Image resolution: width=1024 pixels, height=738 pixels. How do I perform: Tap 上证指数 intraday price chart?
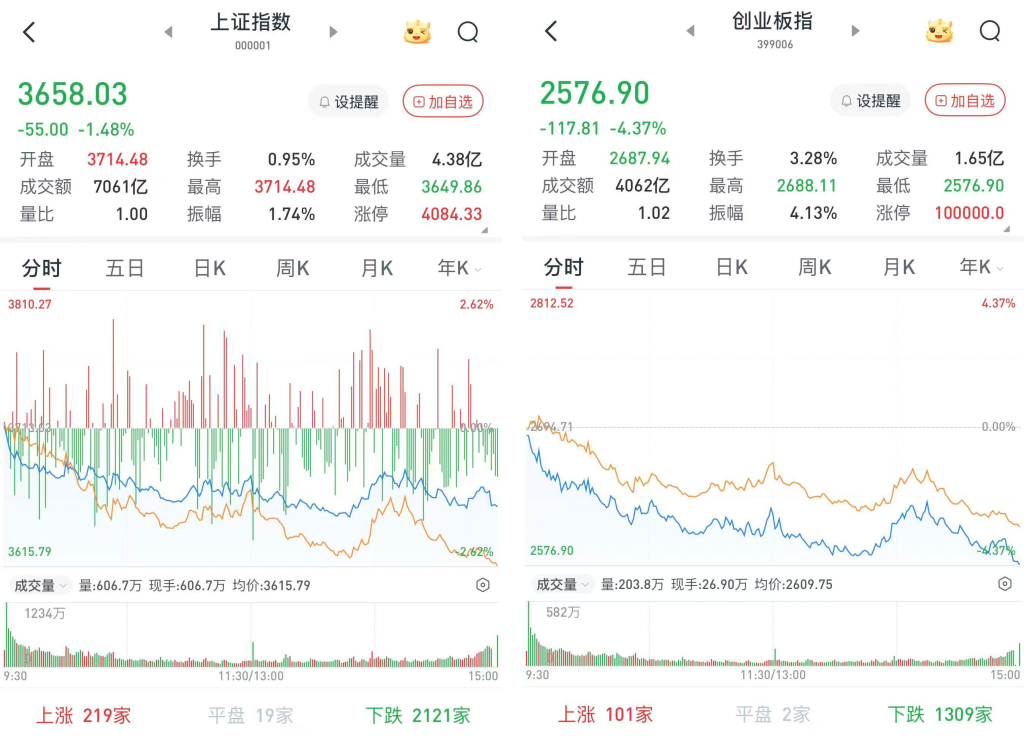tap(251, 429)
